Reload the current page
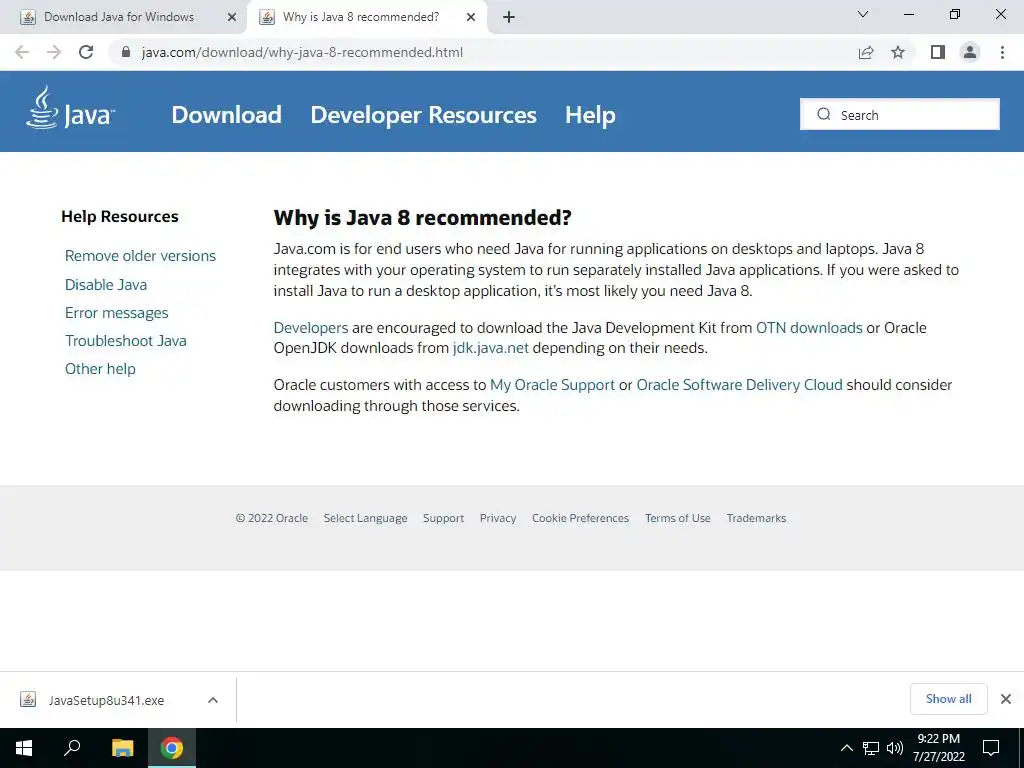The image size is (1024, 768). tap(86, 52)
